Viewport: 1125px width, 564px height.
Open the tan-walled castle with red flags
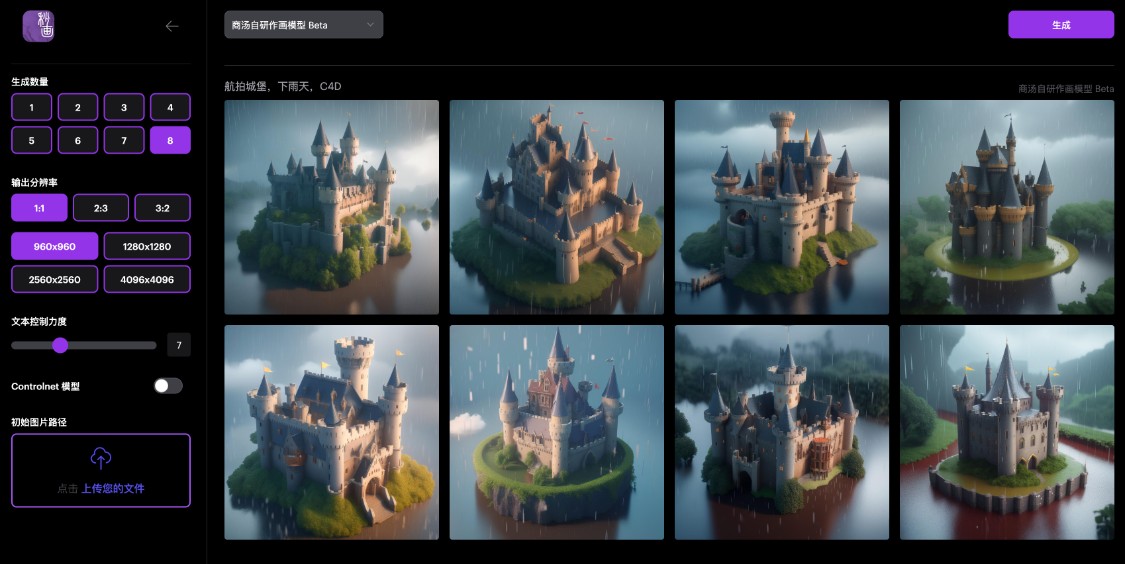(x=557, y=207)
